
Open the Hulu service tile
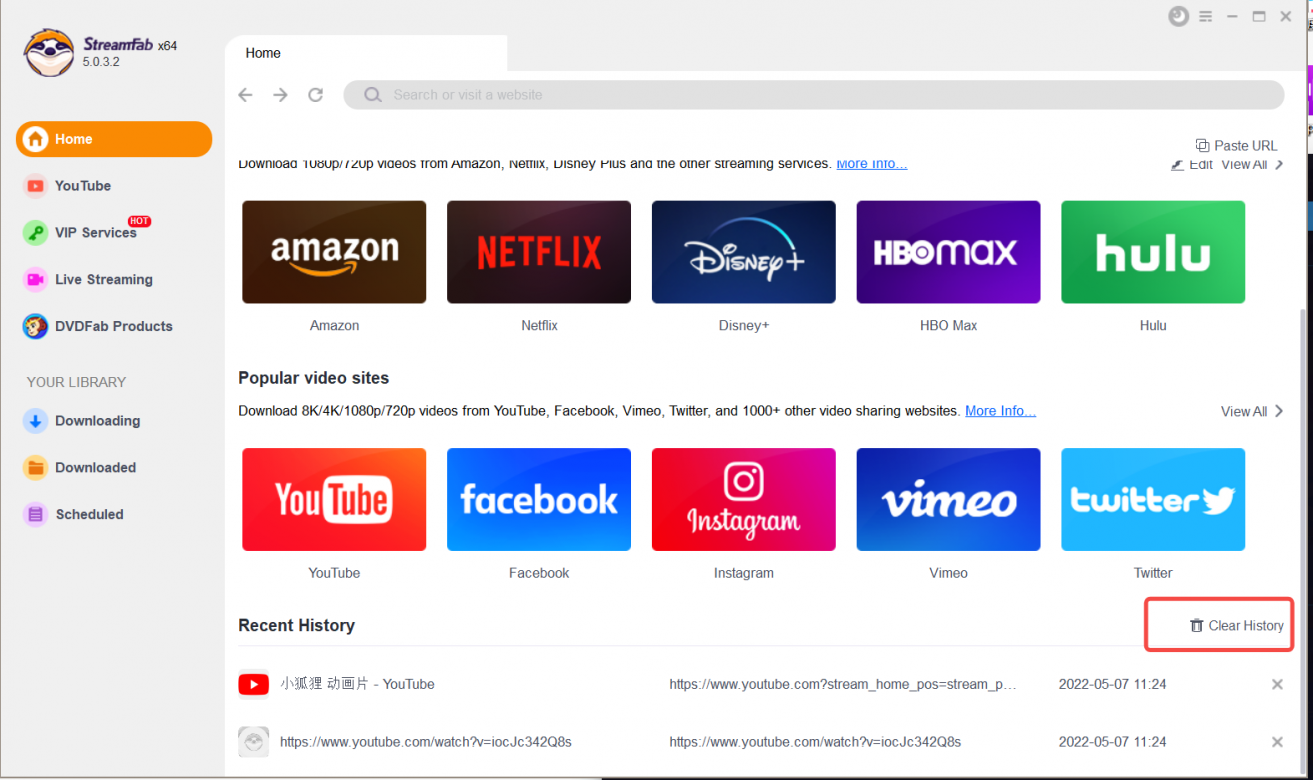1153,252
